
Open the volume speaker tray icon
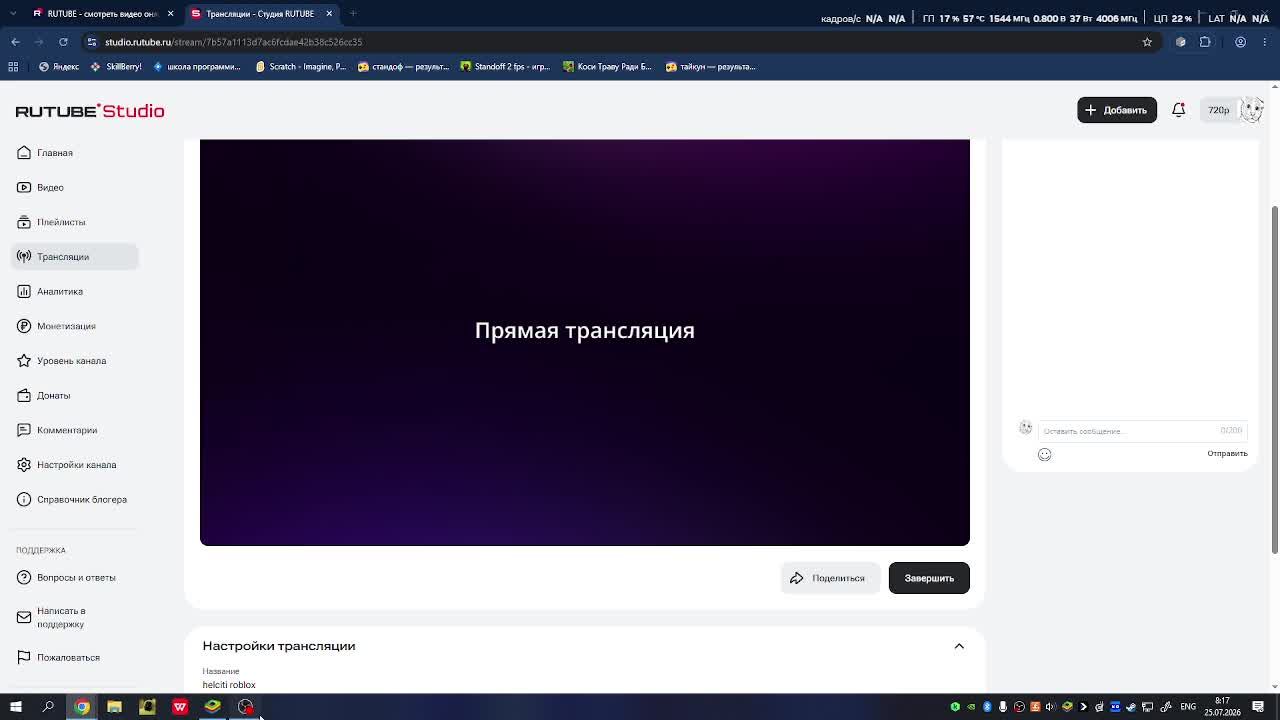(x=1050, y=707)
